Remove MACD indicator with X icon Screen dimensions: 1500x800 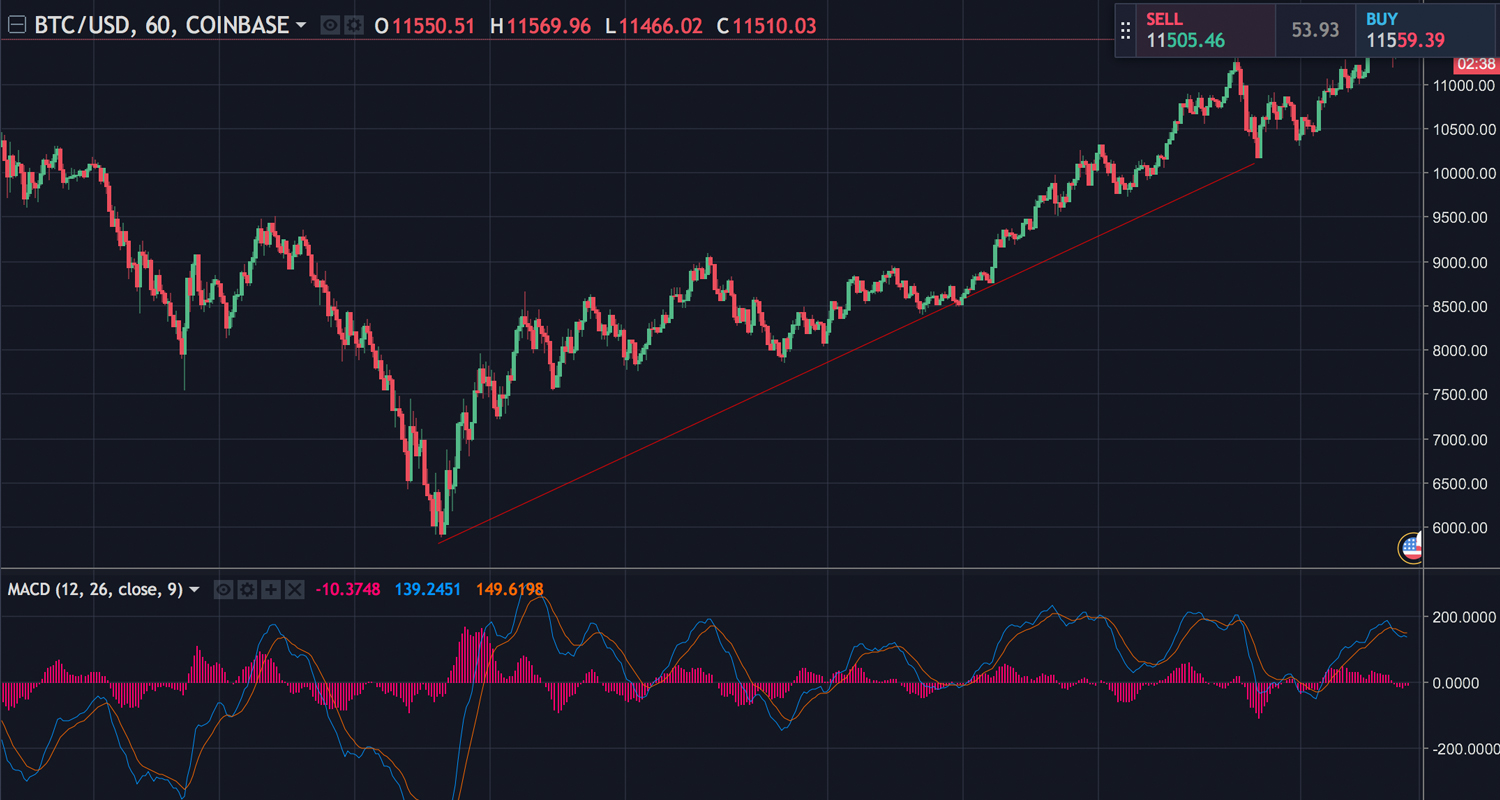click(294, 590)
